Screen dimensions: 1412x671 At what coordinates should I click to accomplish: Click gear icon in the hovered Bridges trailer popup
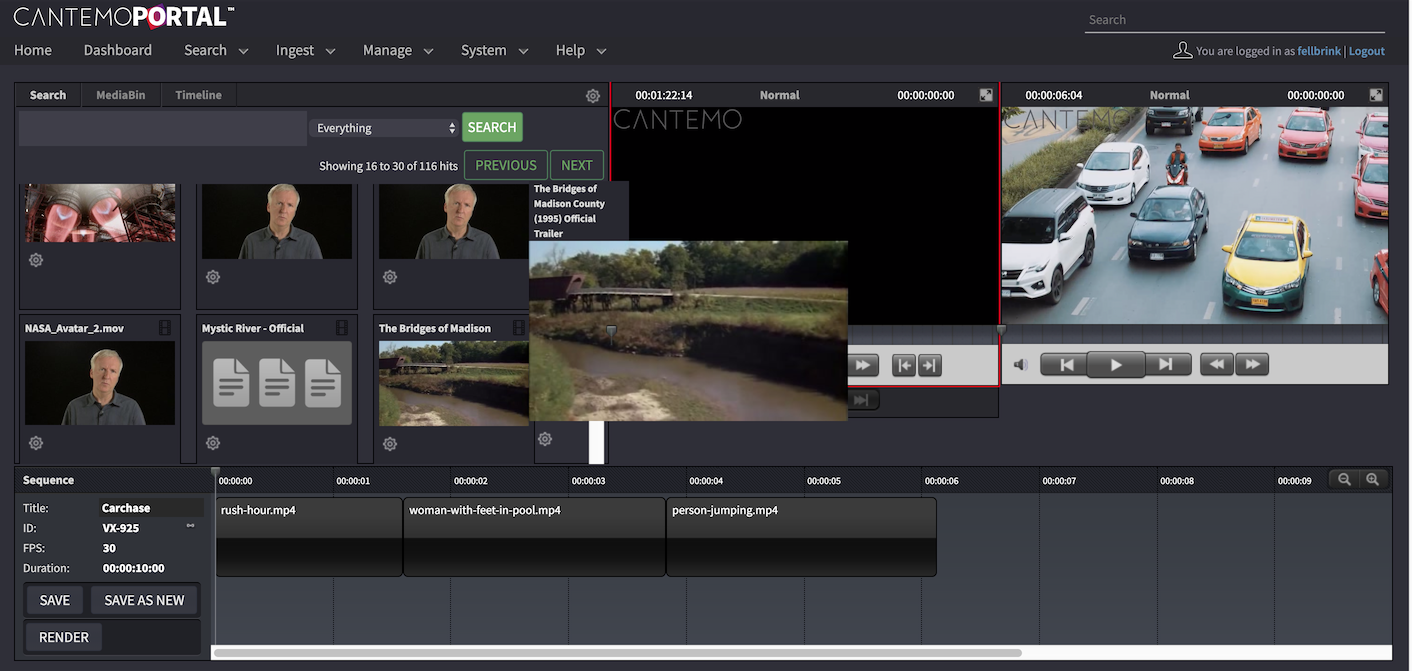point(545,439)
